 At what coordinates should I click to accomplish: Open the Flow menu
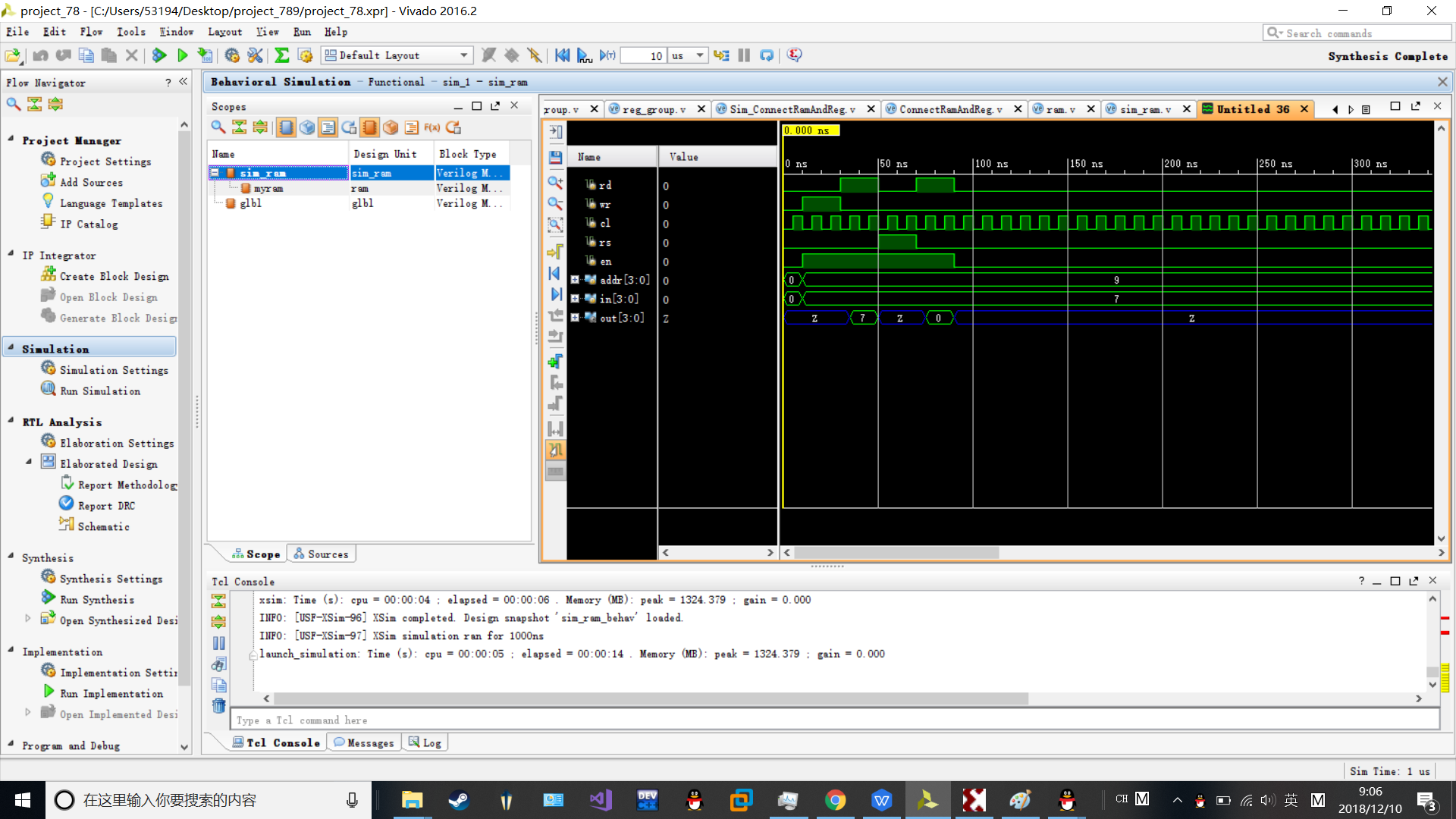click(x=91, y=32)
